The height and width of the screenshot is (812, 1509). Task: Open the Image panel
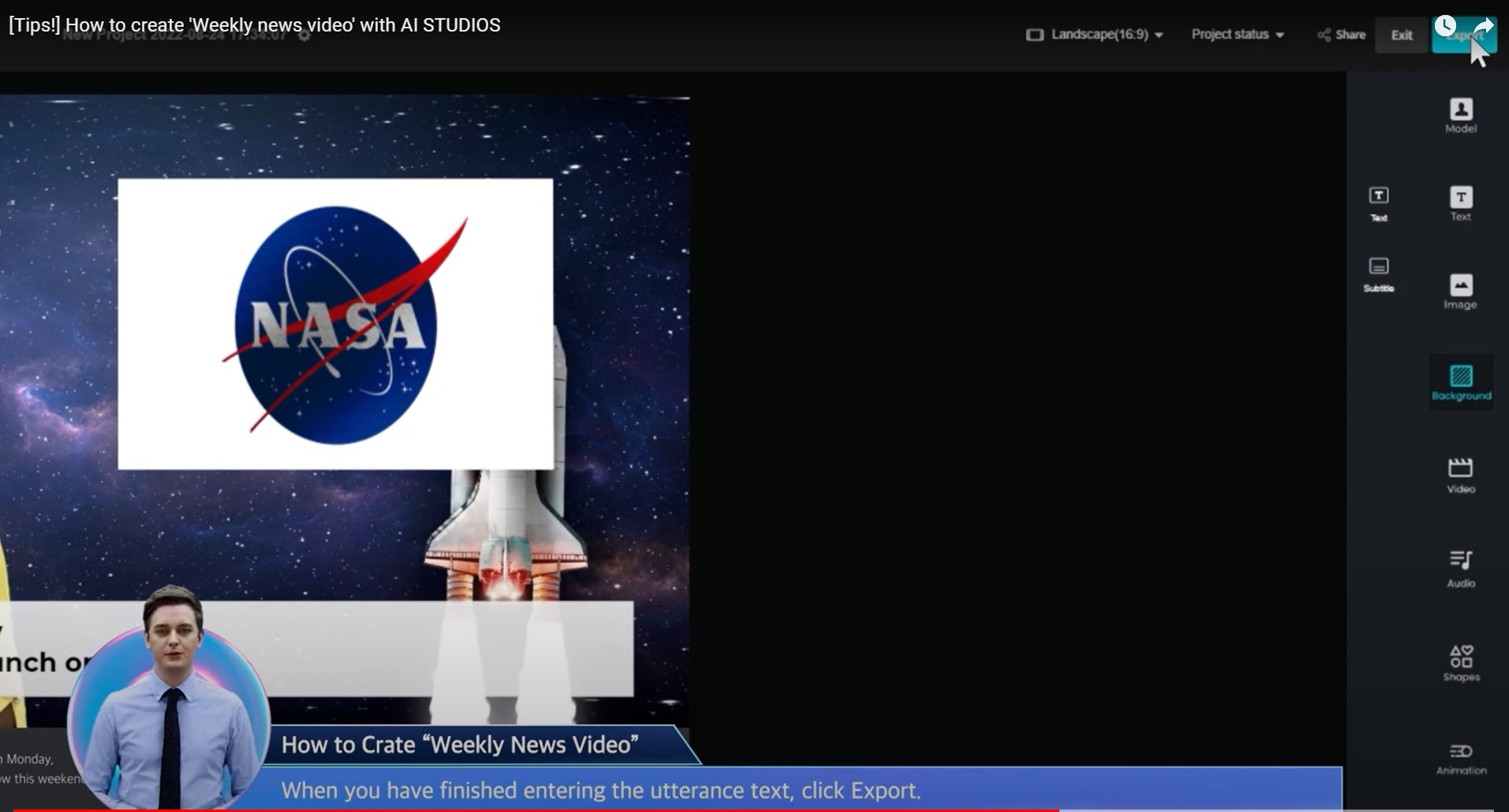click(x=1460, y=291)
